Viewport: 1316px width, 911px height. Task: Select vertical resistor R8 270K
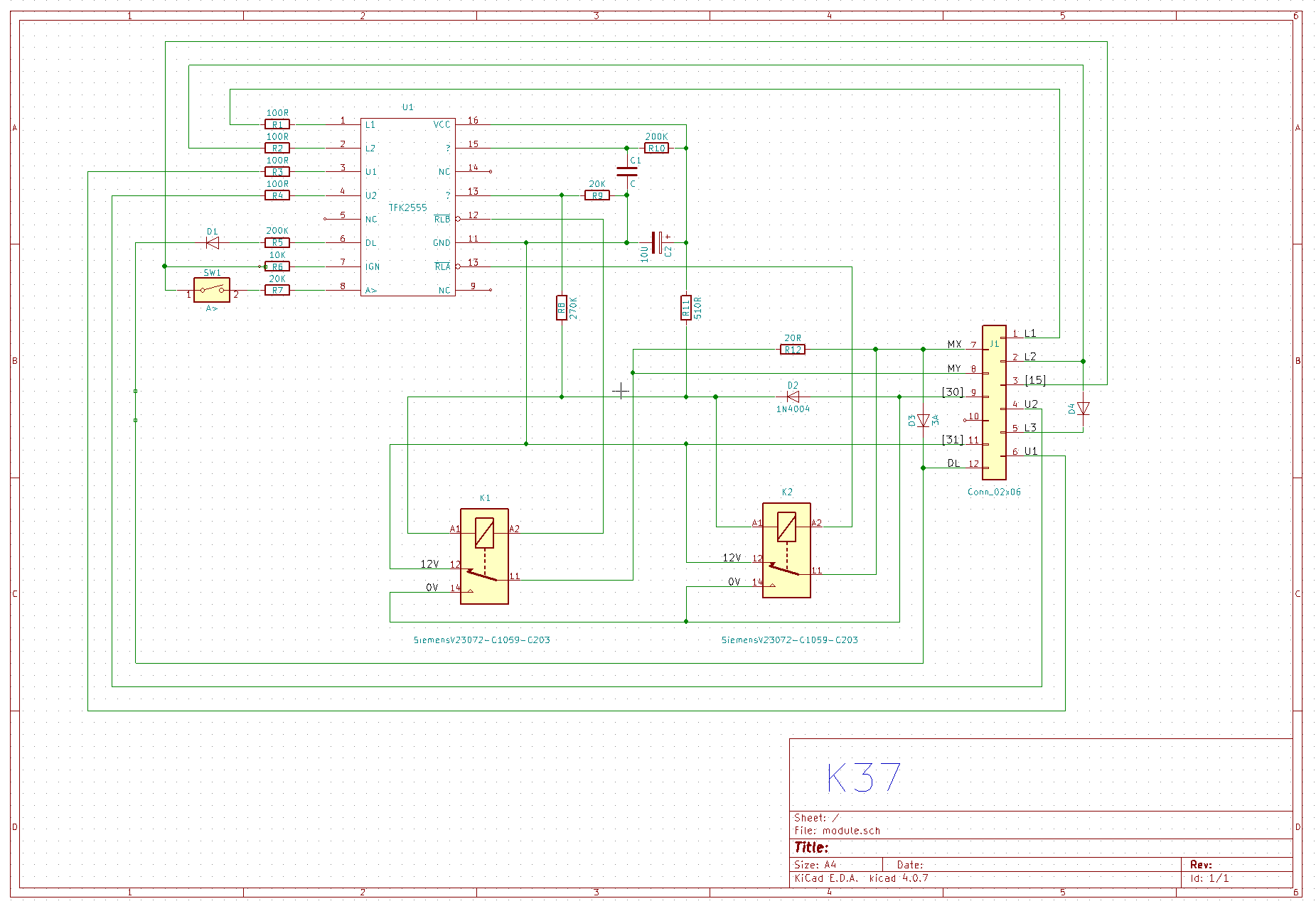click(x=562, y=308)
